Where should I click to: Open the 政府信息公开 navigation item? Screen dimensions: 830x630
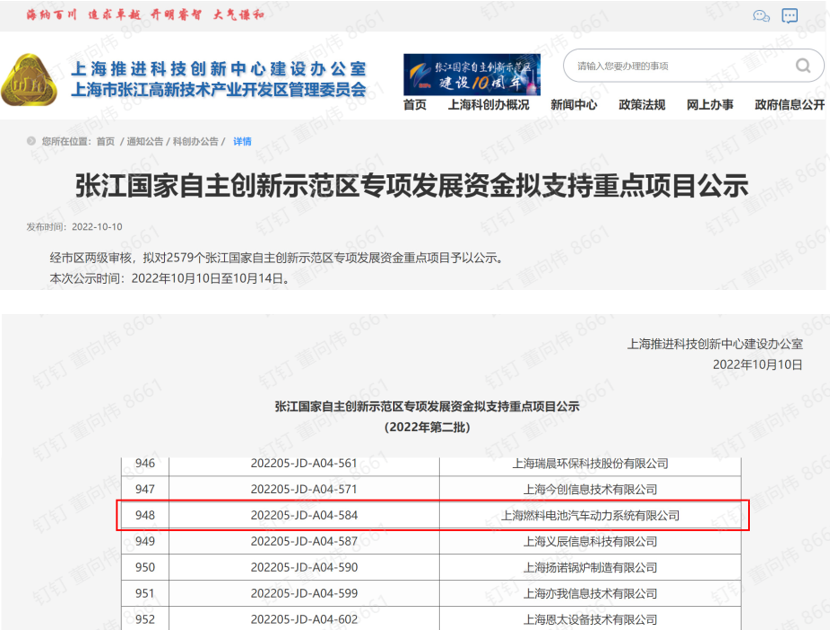[789, 105]
